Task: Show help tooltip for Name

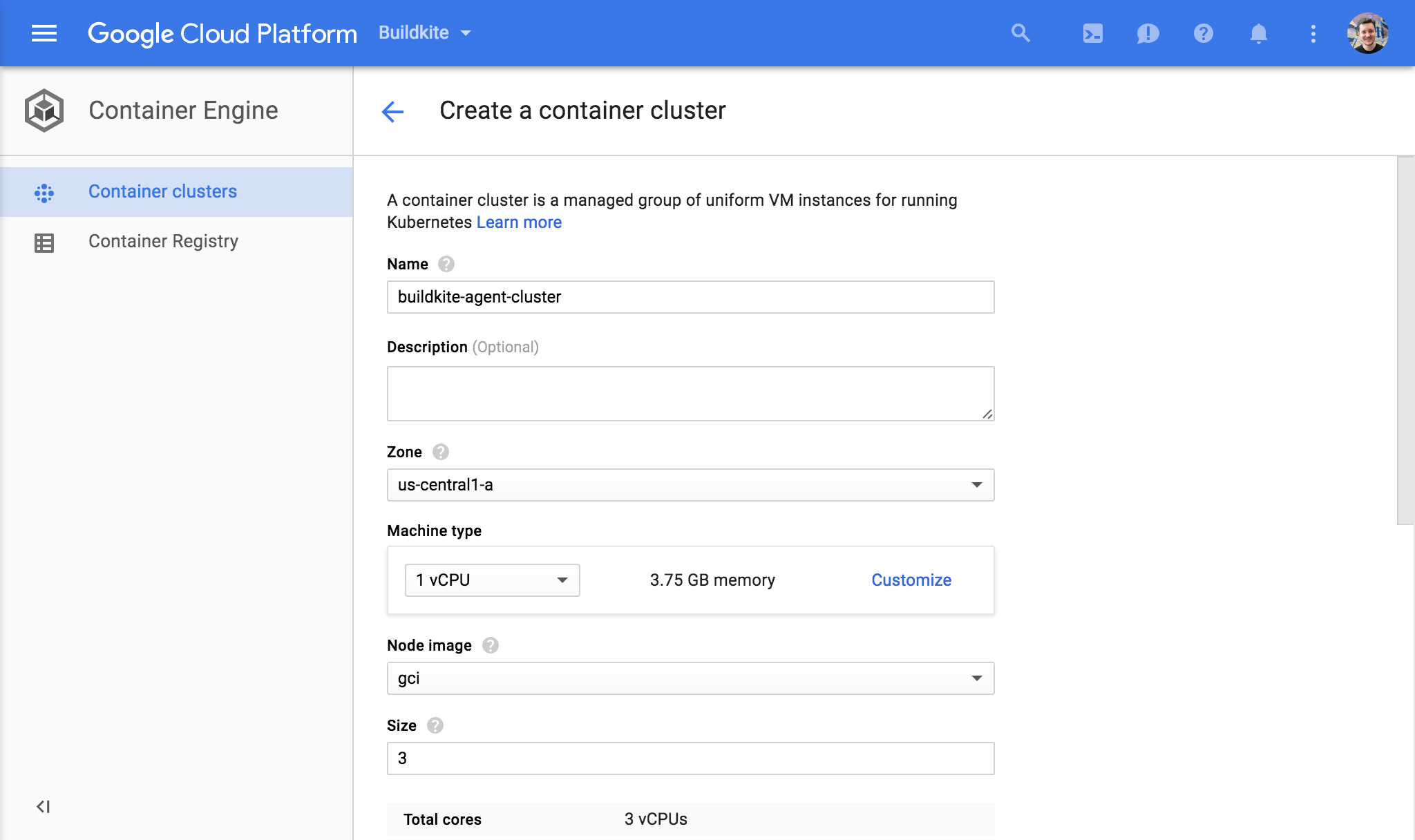Action: point(446,264)
